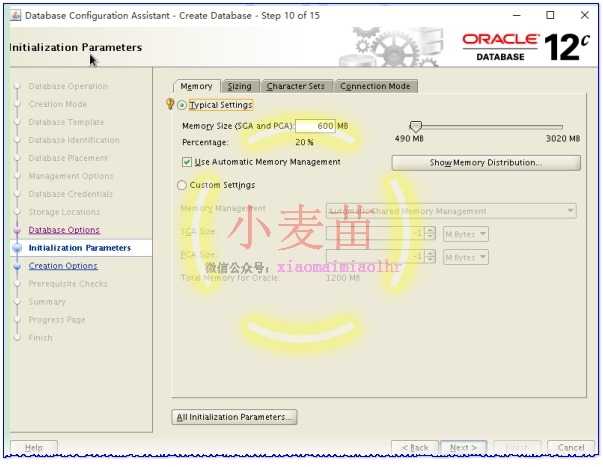Click the Next button
This screenshot has height=467, width=603.
463,447
